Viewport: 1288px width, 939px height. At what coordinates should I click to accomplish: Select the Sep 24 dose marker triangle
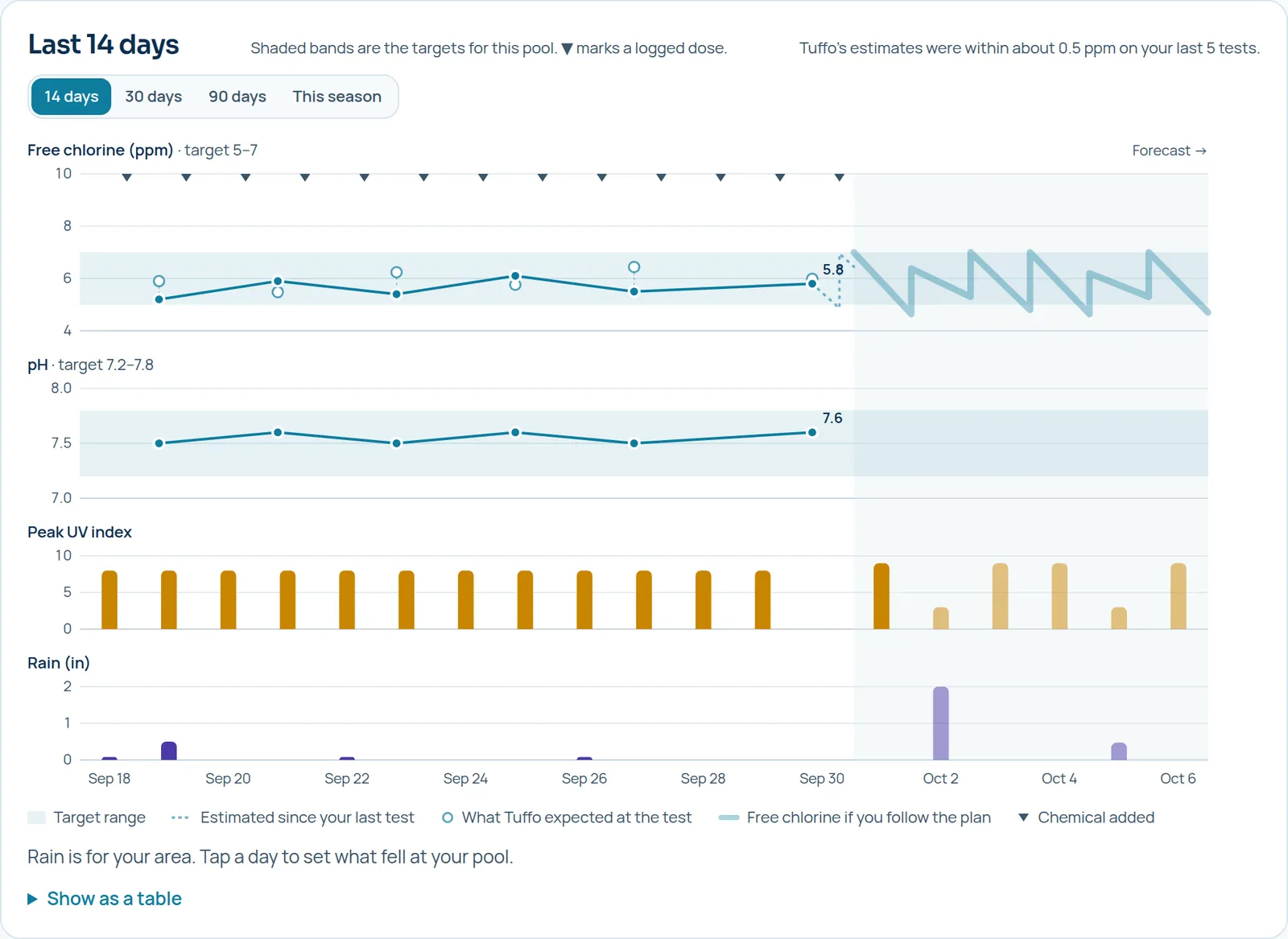(483, 177)
